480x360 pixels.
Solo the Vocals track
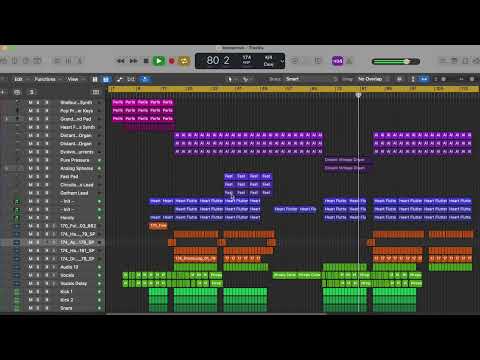click(x=38, y=275)
